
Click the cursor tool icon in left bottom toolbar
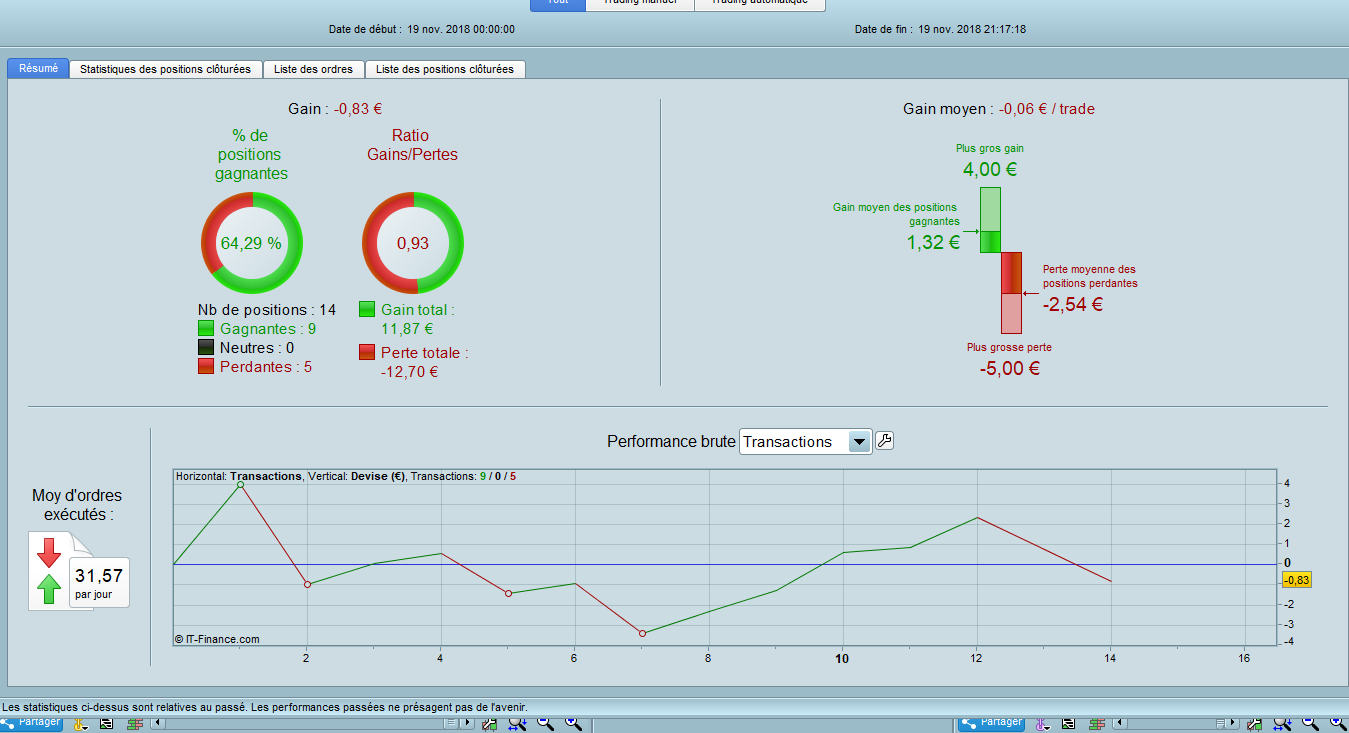click(x=80, y=724)
